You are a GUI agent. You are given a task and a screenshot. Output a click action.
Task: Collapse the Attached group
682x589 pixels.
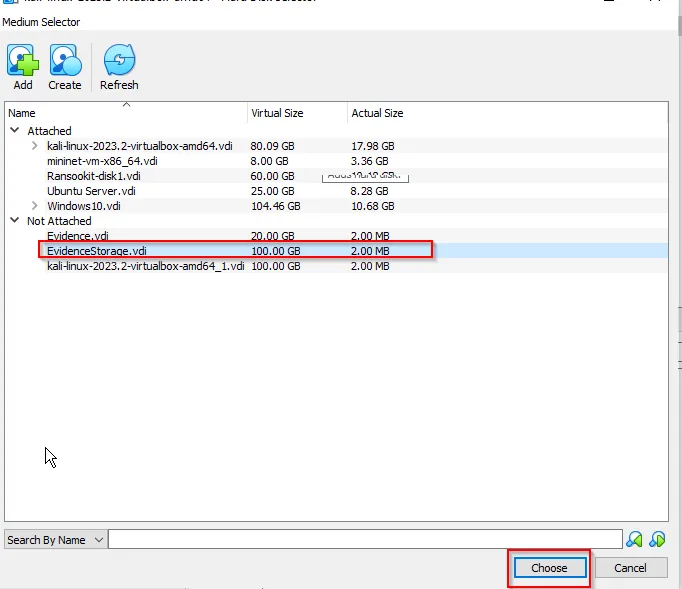click(14, 131)
